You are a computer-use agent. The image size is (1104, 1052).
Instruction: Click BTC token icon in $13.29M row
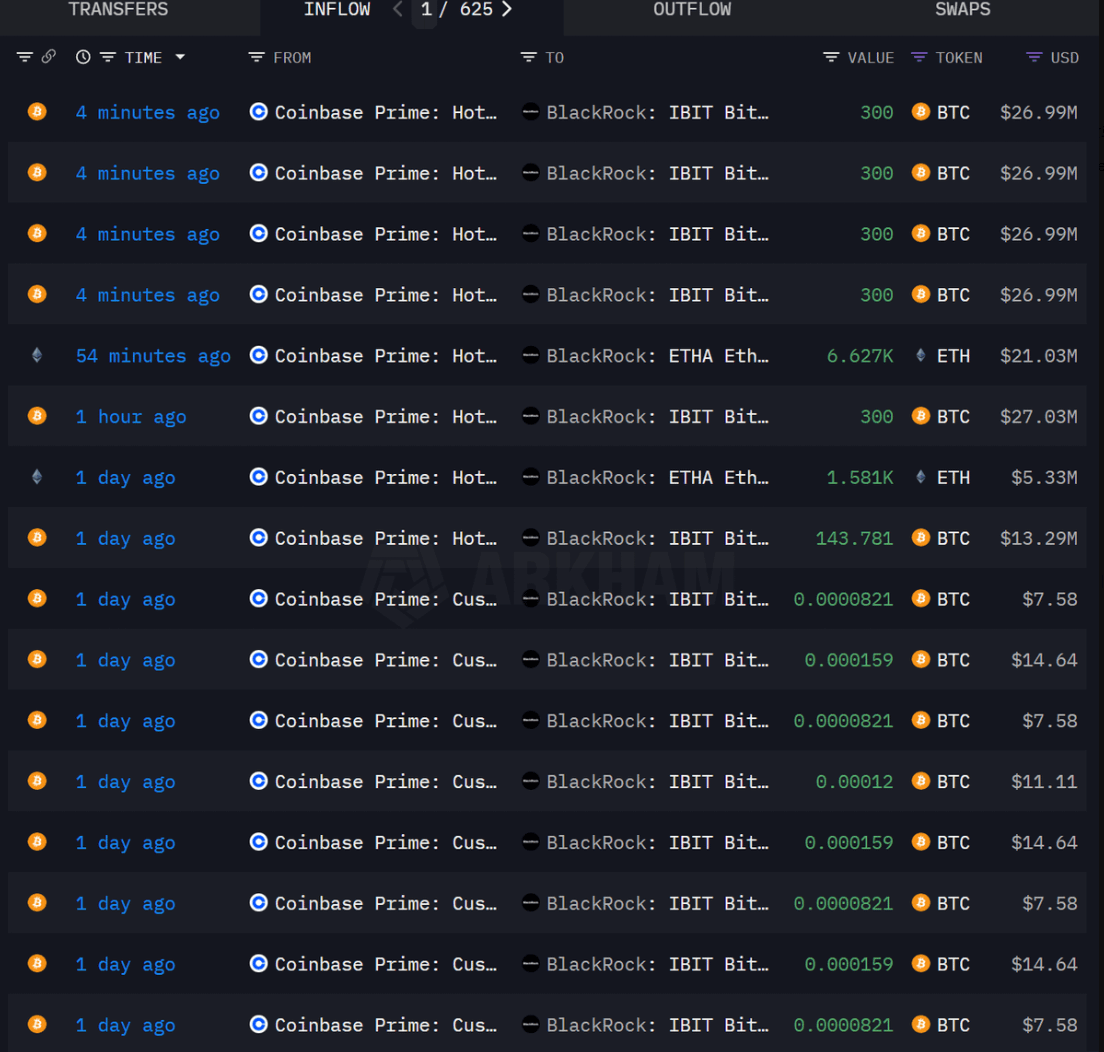coord(920,538)
